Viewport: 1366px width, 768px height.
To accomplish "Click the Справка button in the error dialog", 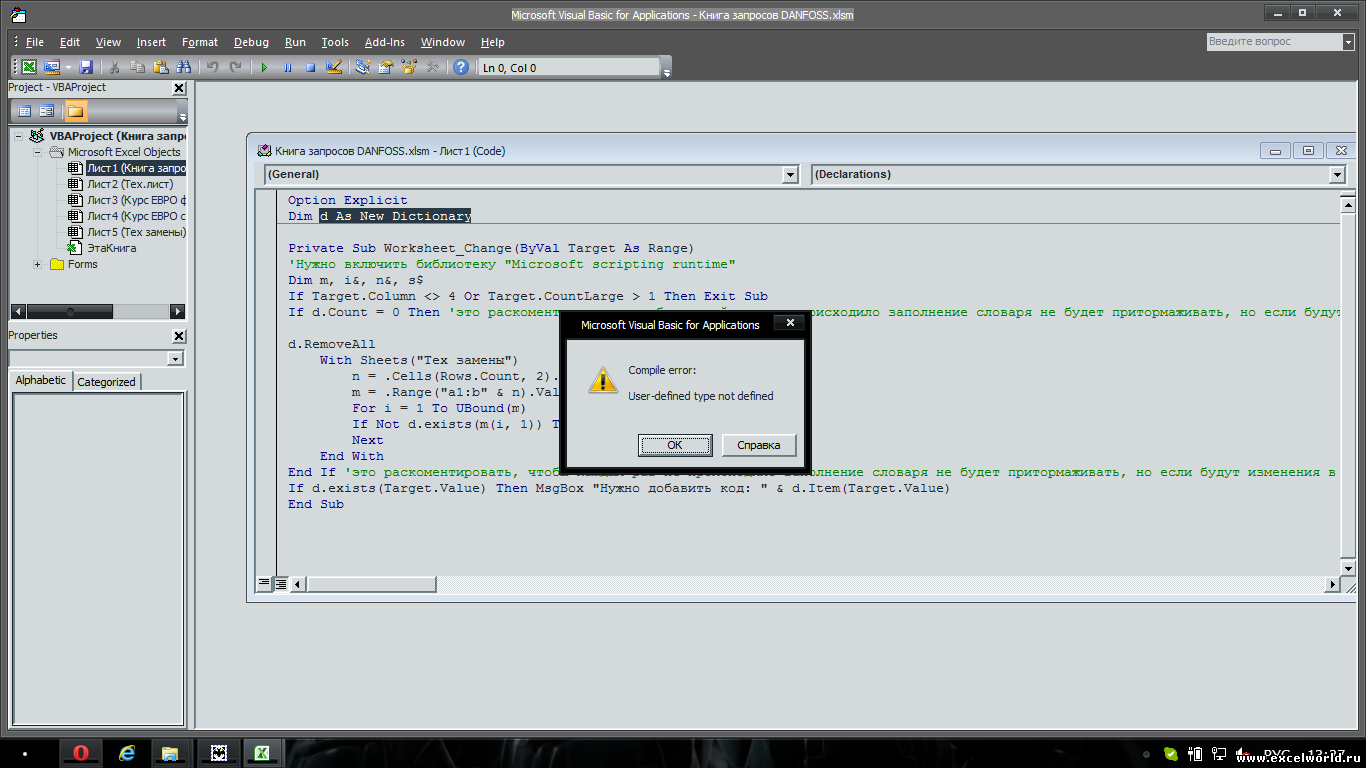I will coord(758,445).
